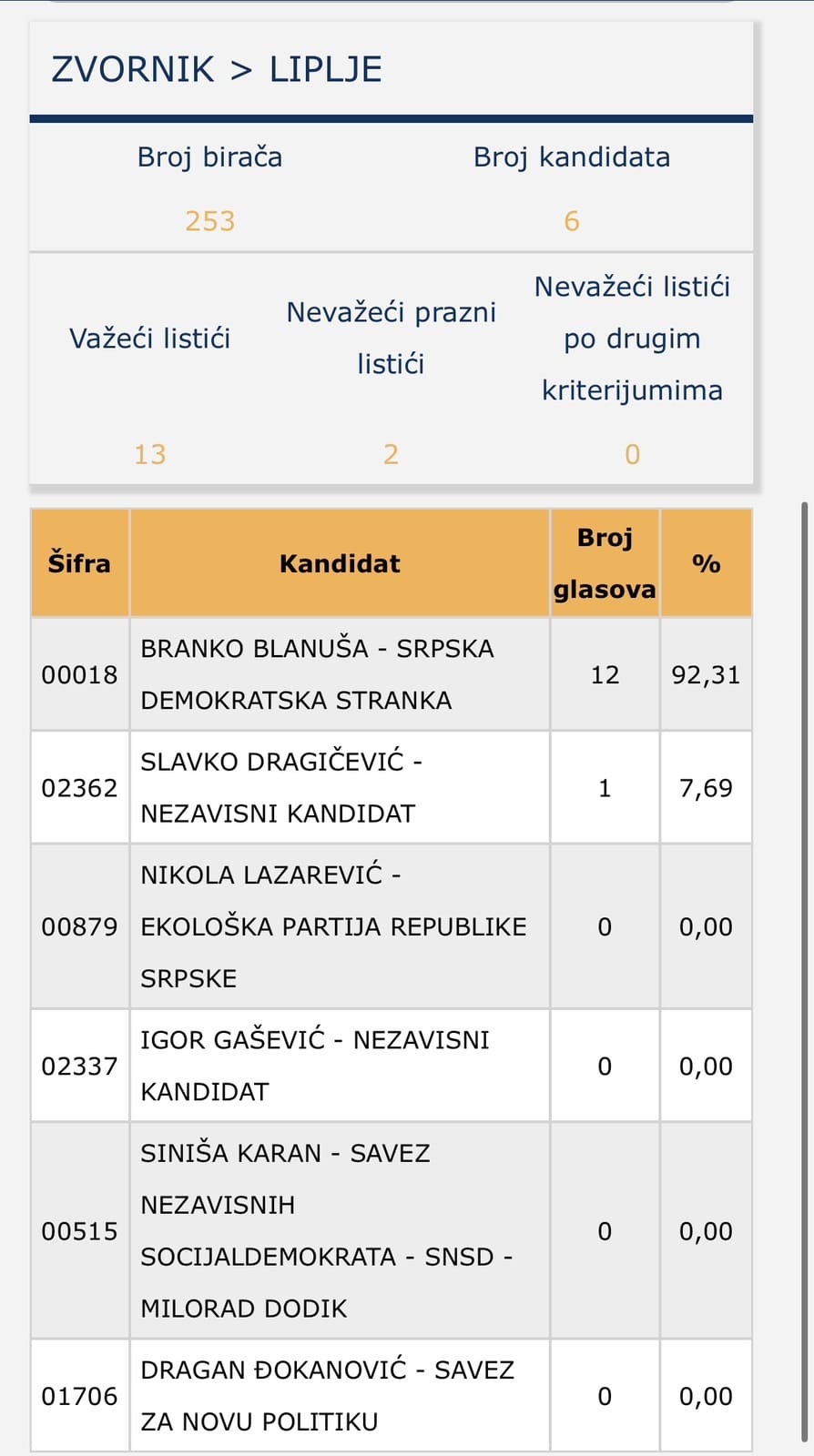This screenshot has width=814, height=1456.
Task: Click the Nevažeći prazni listići label
Action: click(392, 338)
